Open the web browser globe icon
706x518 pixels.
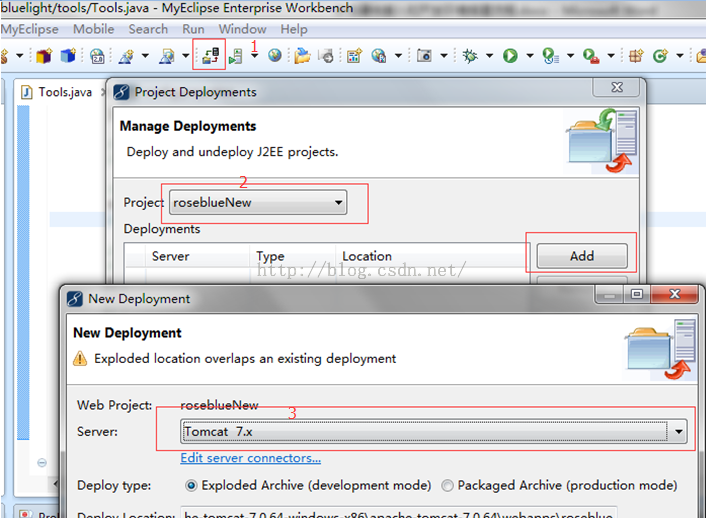(275, 55)
